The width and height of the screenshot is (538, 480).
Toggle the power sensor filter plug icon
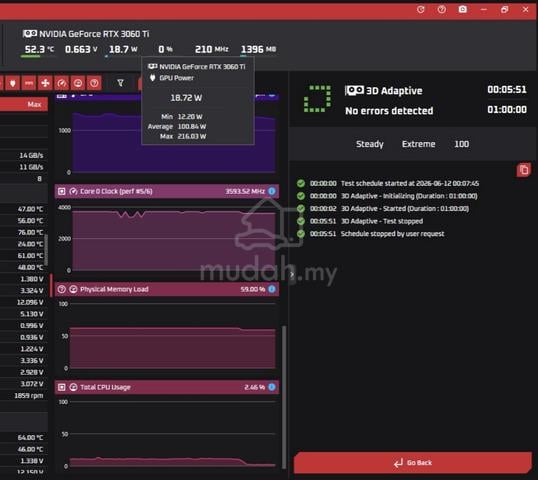tap(13, 83)
